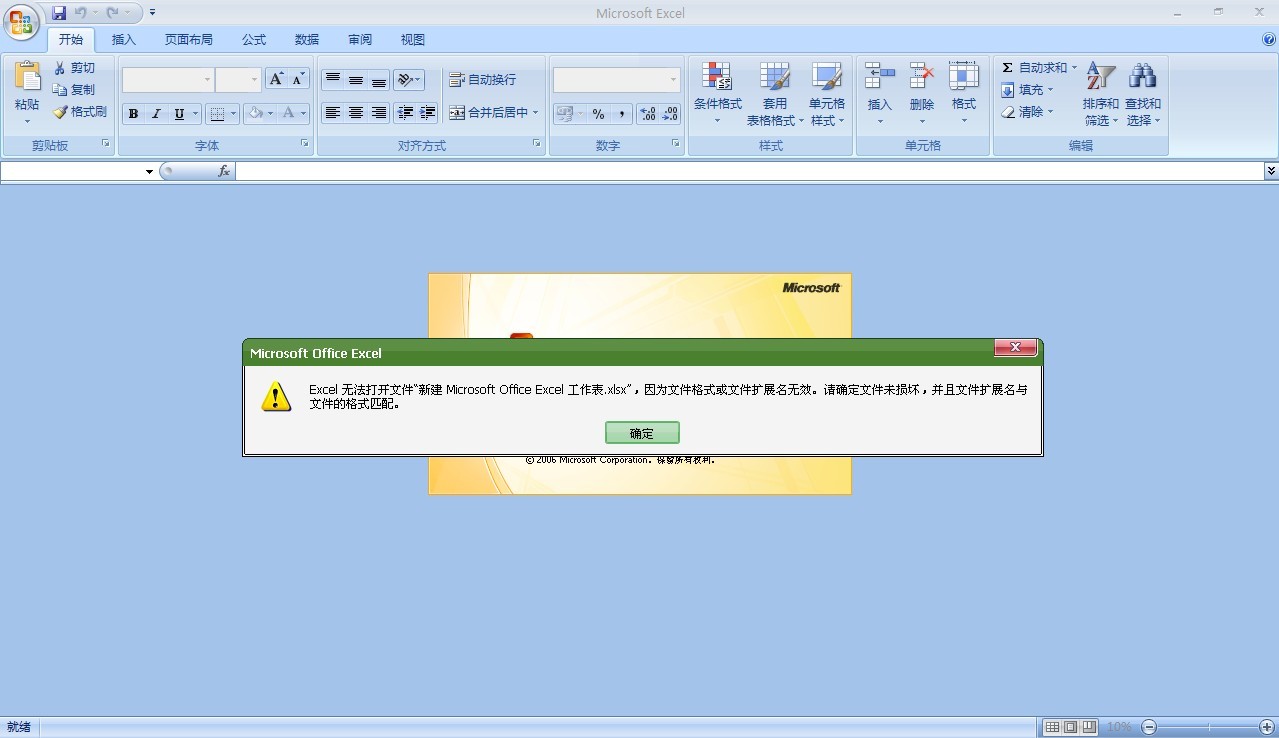
Task: Click the cell borders icon
Action: pyautogui.click(x=218, y=114)
